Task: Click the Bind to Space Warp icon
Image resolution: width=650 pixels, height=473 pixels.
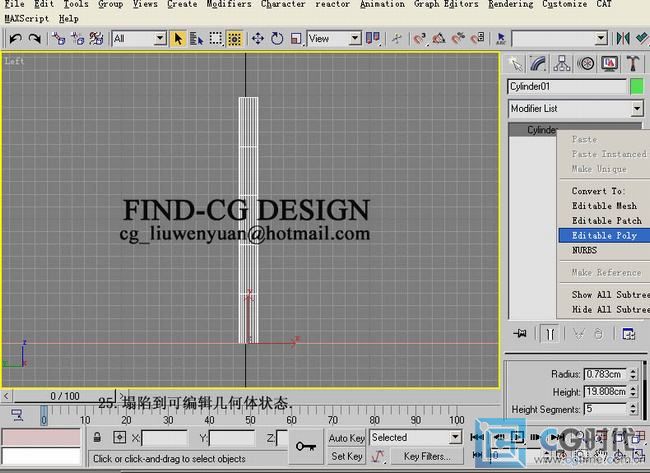Action: [x=96, y=39]
